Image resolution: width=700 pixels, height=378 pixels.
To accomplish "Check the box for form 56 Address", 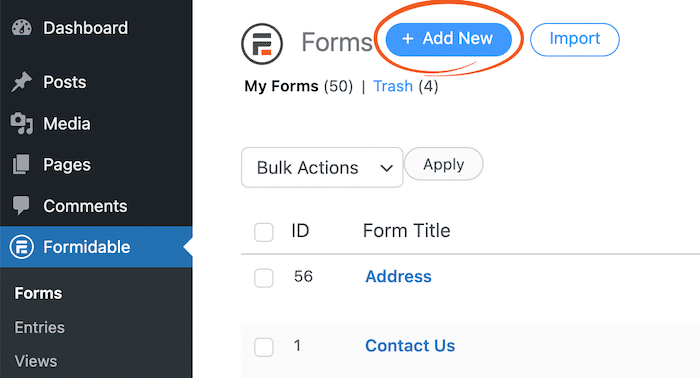I will coord(263,278).
